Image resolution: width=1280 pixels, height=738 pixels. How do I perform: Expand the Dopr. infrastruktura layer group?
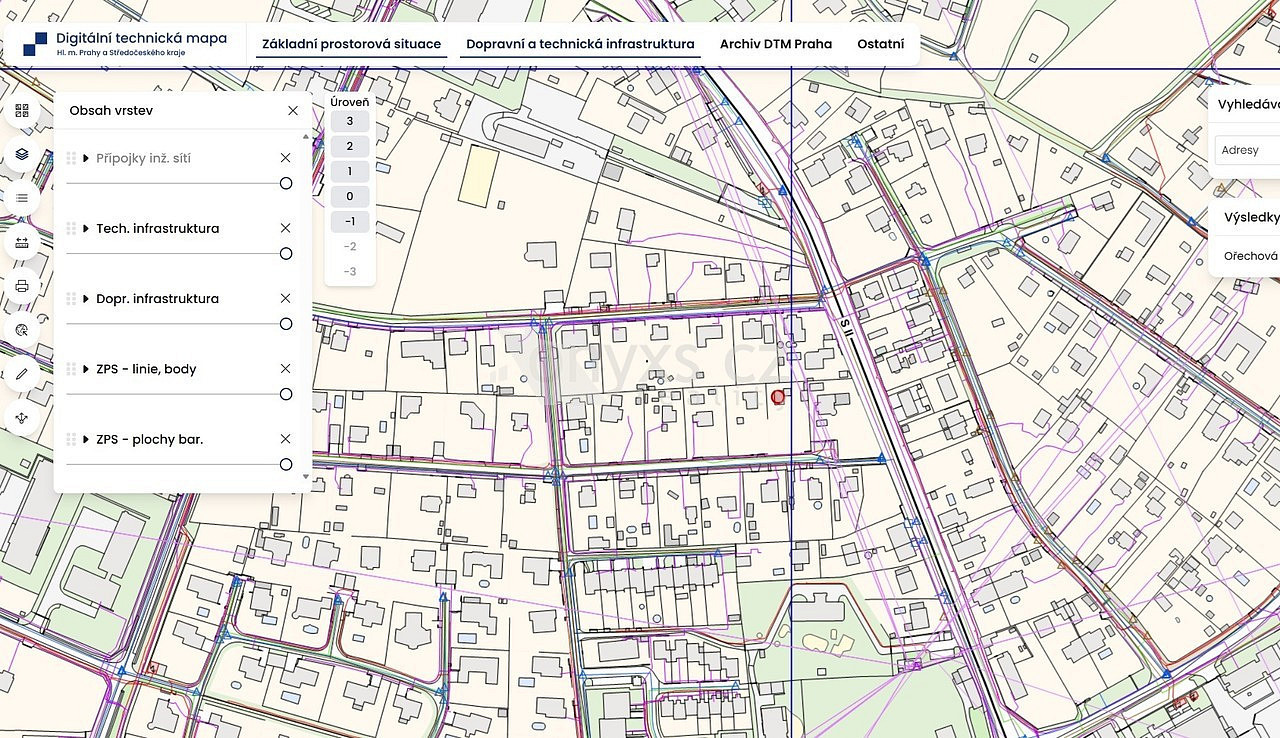pos(87,298)
